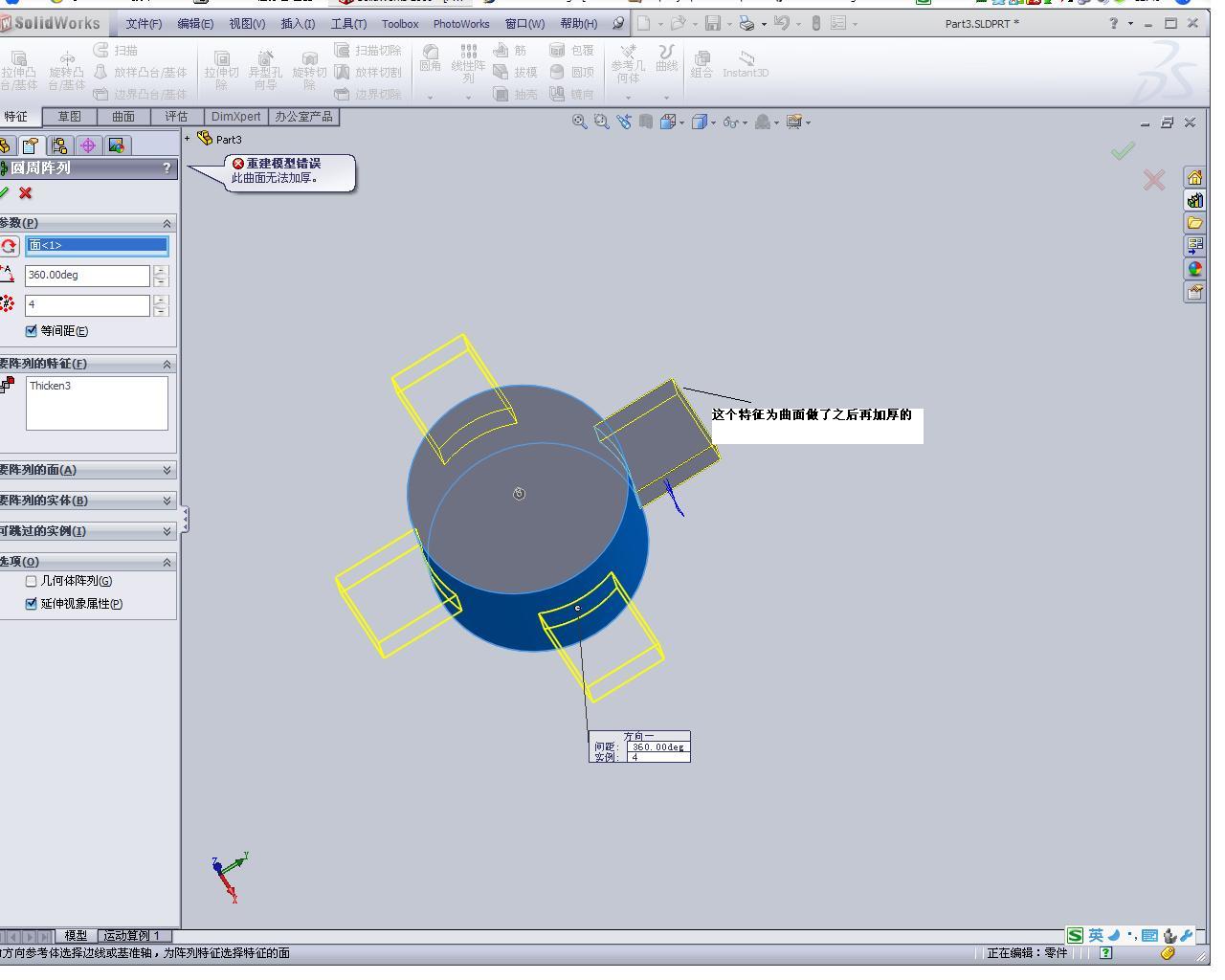
Task: Click the Zoom to Area icon
Action: coord(601,122)
